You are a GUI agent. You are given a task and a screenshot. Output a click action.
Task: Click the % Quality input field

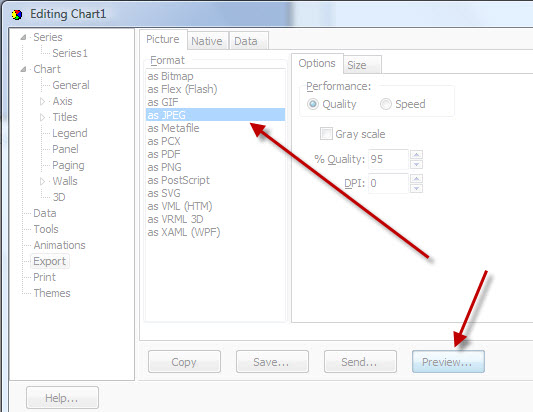pyautogui.click(x=388, y=159)
